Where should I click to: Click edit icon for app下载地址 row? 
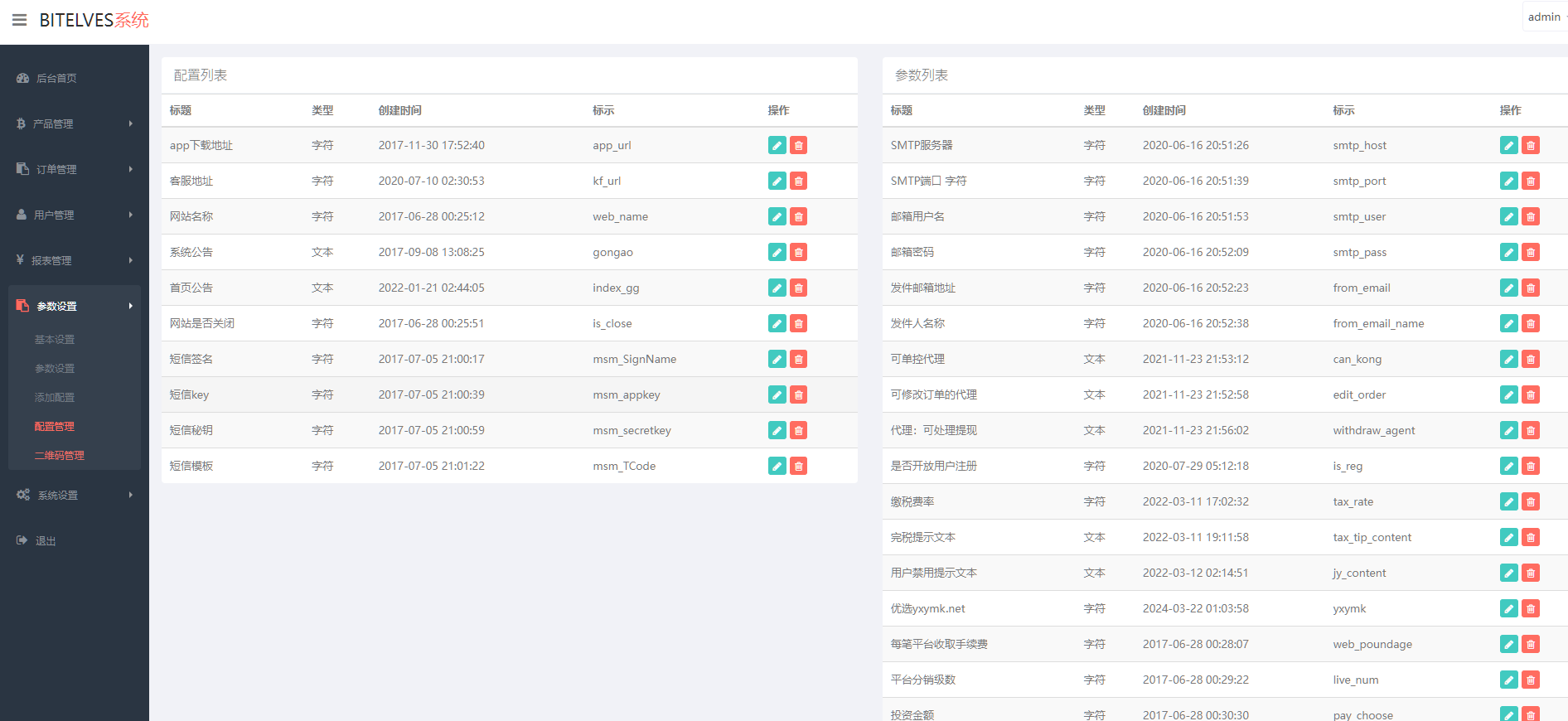coord(777,145)
